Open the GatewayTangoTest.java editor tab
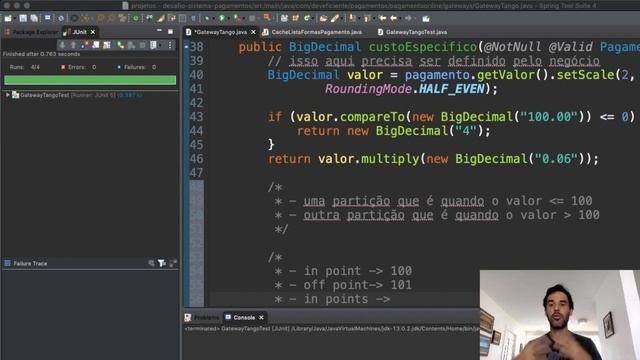This screenshot has height=360, width=640. tap(412, 32)
